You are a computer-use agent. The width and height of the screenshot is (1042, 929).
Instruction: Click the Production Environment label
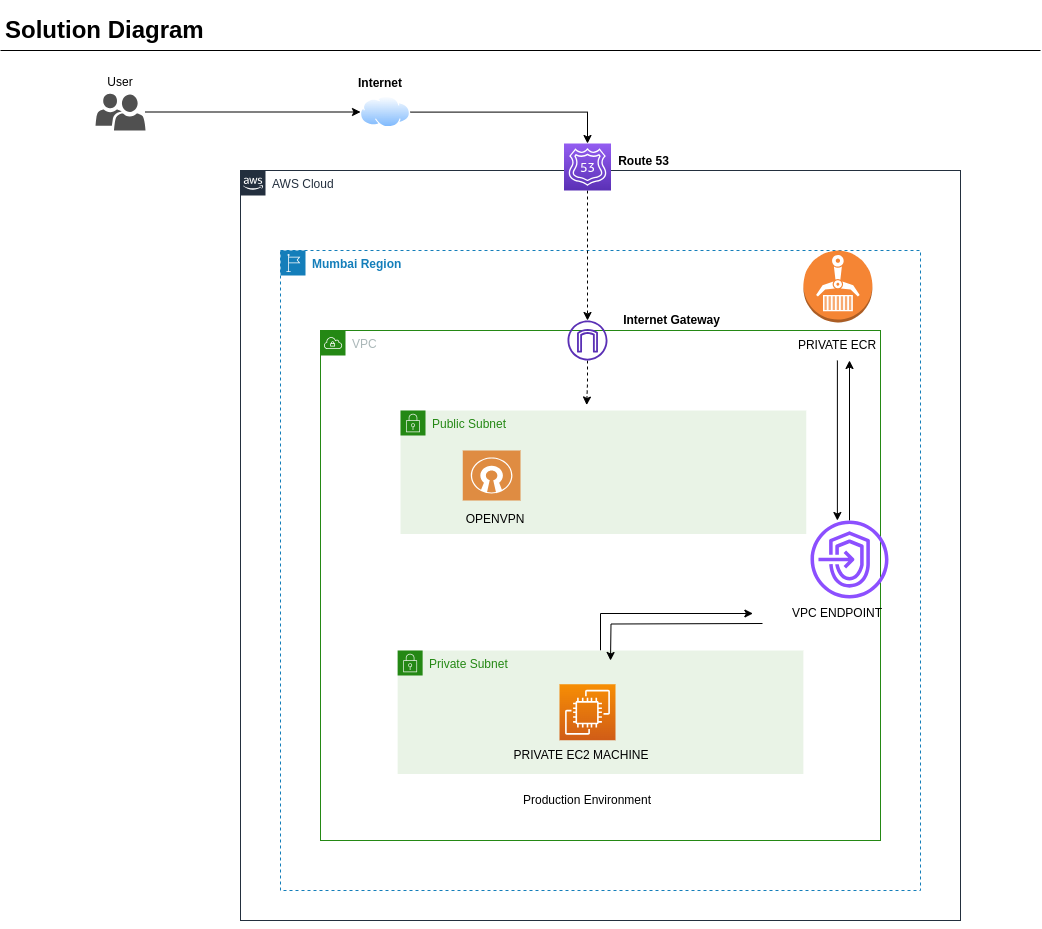coord(587,800)
